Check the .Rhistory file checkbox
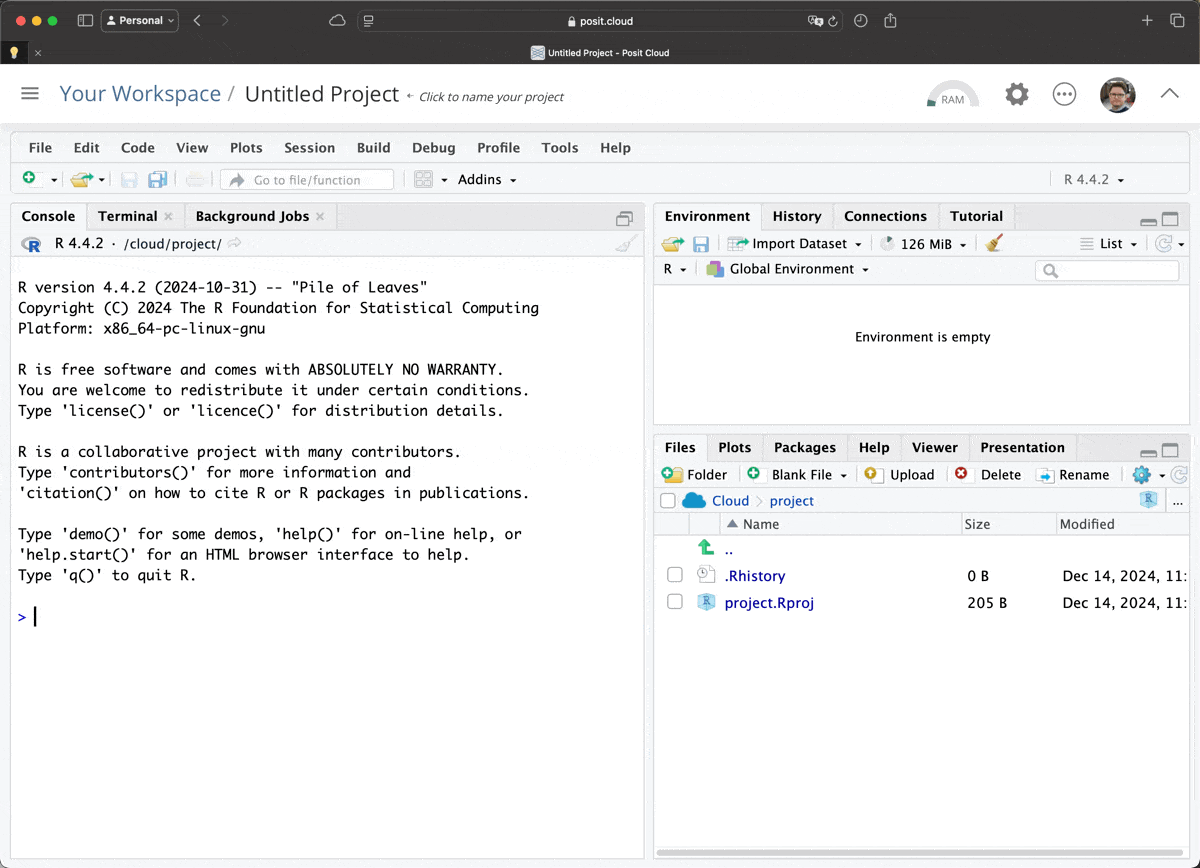This screenshot has width=1200, height=868. point(675,575)
